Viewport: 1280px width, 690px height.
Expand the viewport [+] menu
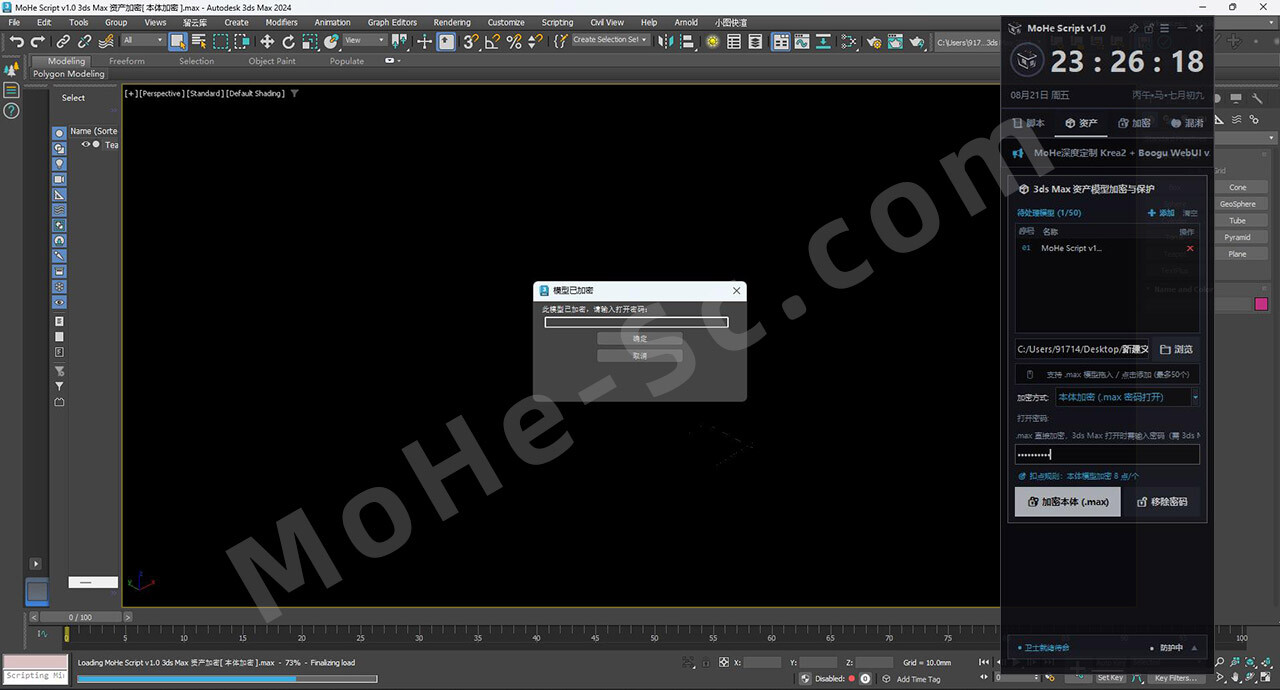click(129, 93)
